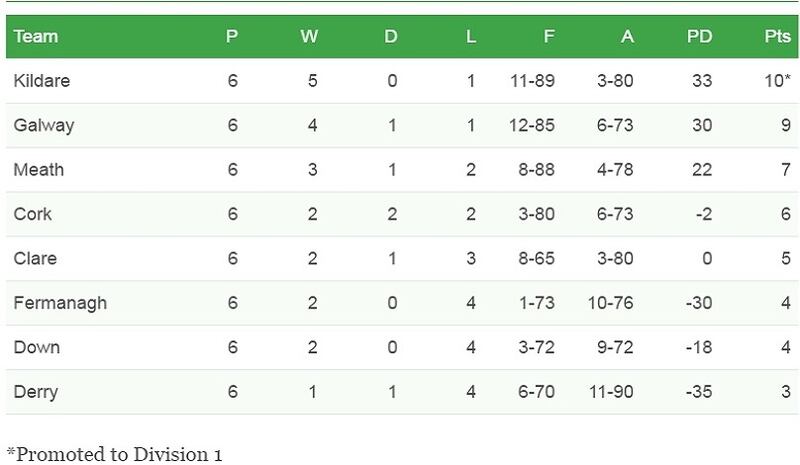
Task: Select the W column header
Action: coord(309,37)
